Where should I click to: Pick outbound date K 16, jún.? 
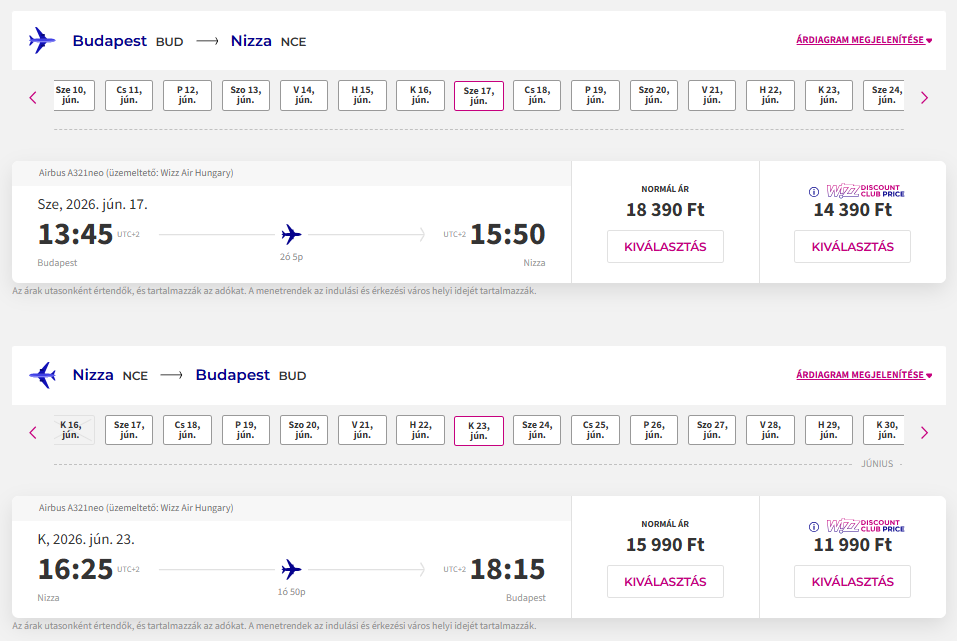[420, 96]
